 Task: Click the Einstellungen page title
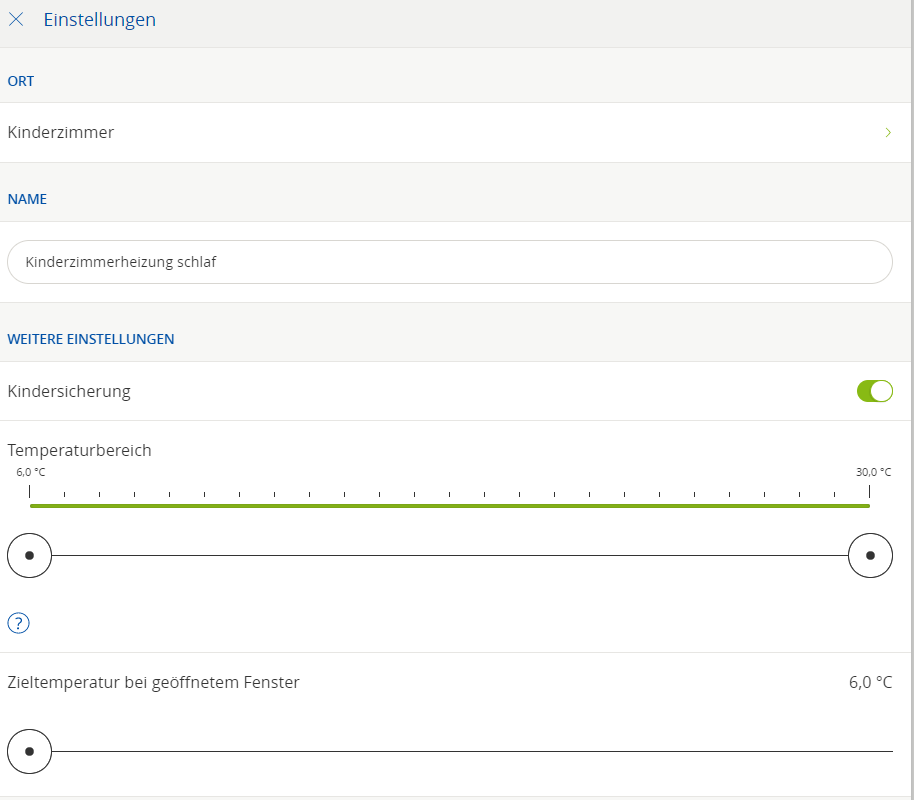(99, 20)
